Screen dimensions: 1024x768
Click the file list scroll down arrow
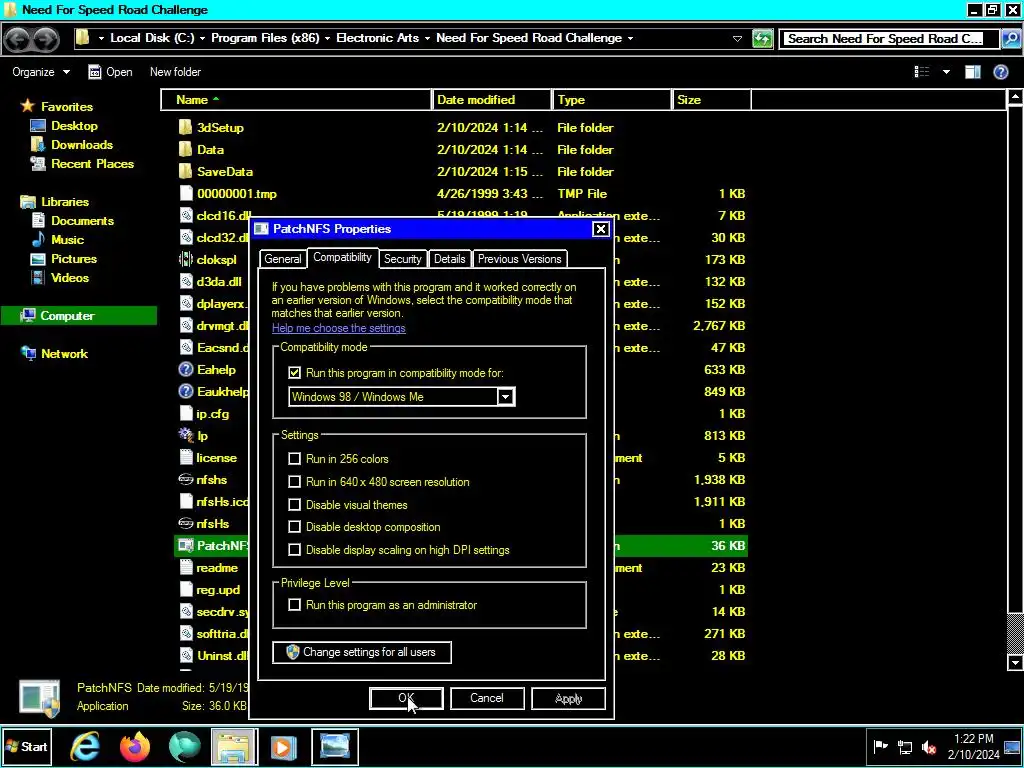click(x=1015, y=663)
